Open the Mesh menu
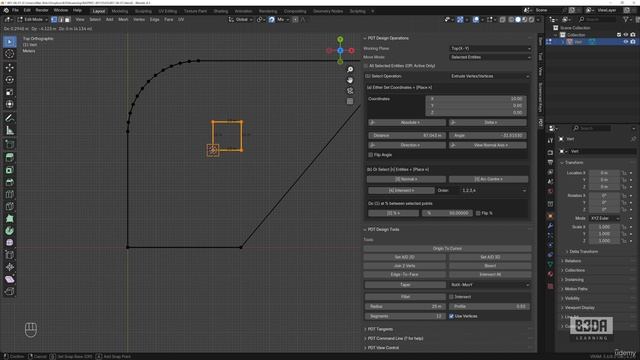Image resolution: width=640 pixels, height=360 pixels. coord(123,20)
